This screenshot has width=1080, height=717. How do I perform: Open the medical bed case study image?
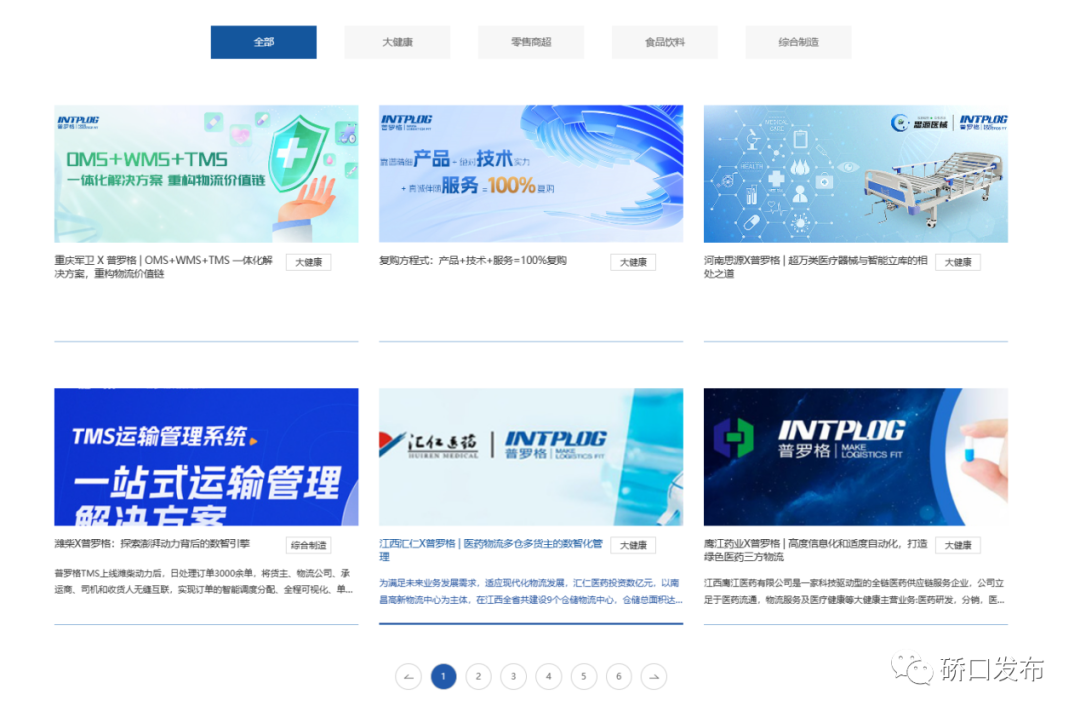855,174
